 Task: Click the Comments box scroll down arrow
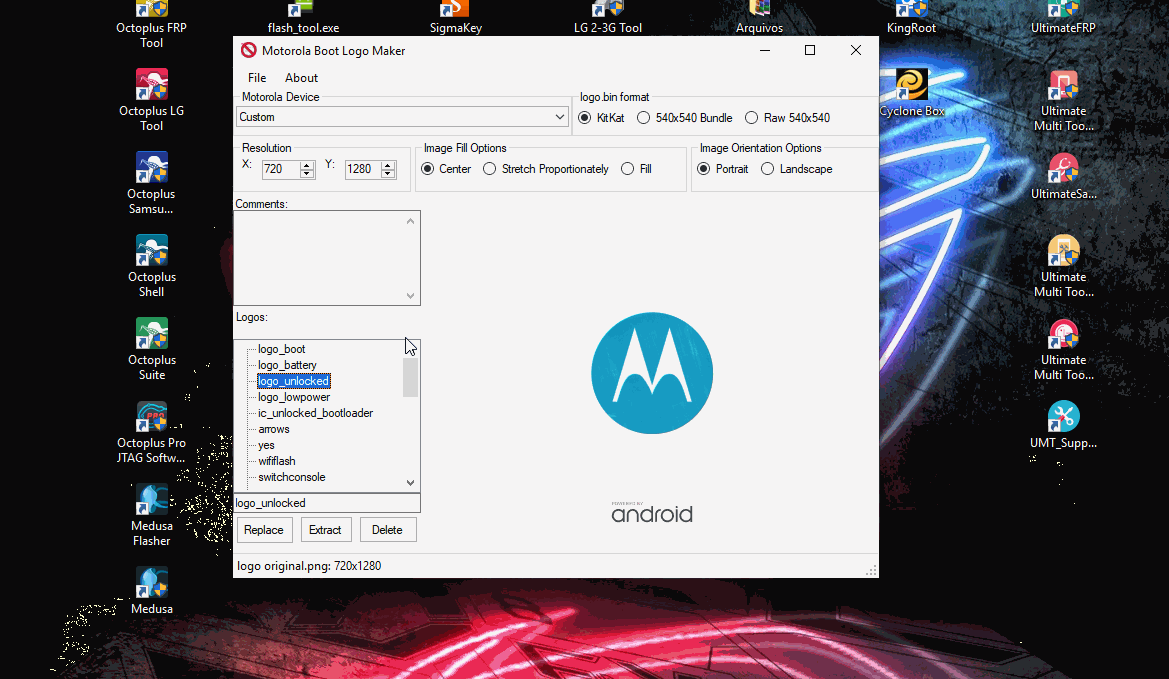pos(410,295)
